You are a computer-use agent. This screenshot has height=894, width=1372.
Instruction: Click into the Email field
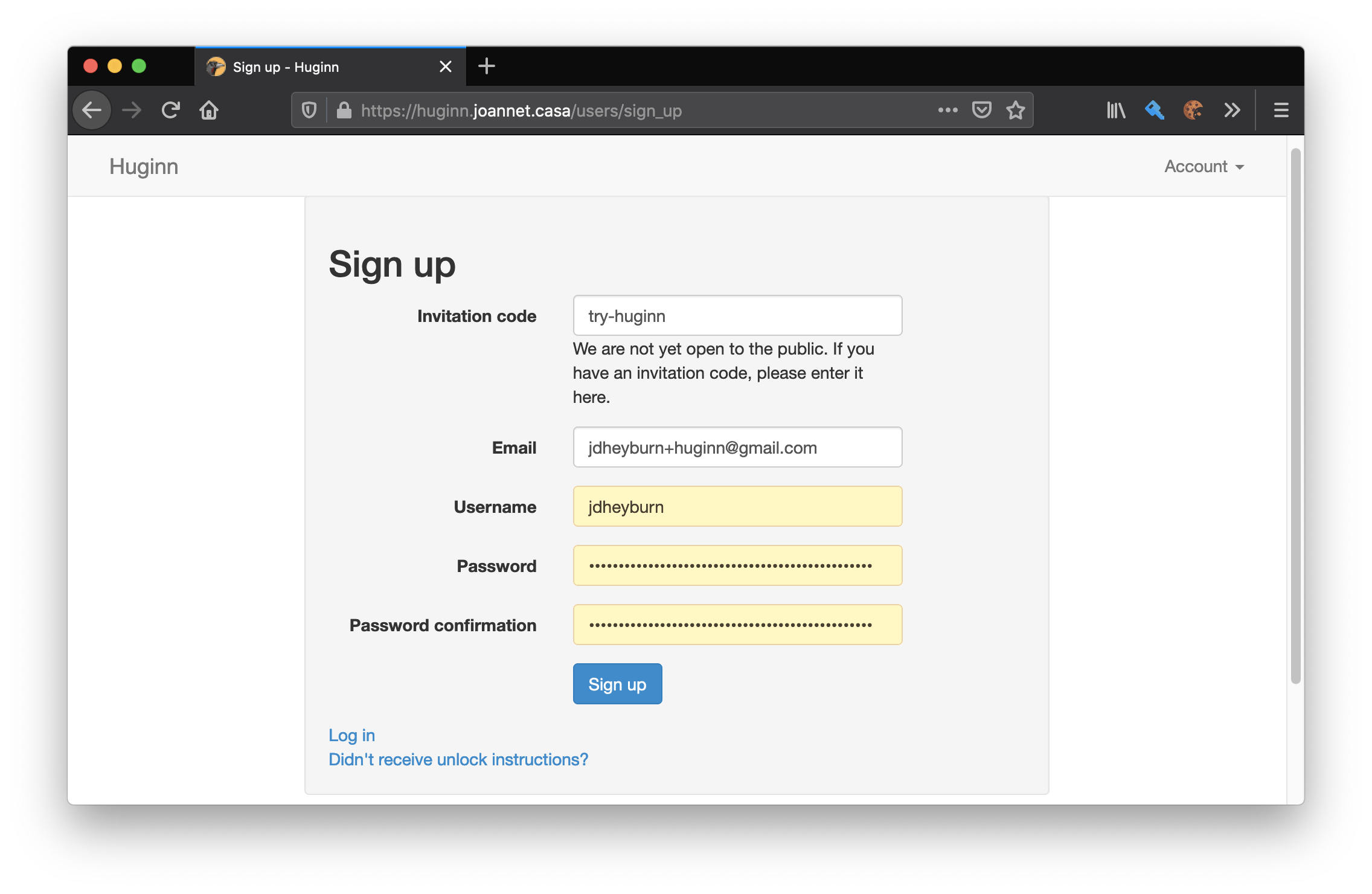[737, 448]
